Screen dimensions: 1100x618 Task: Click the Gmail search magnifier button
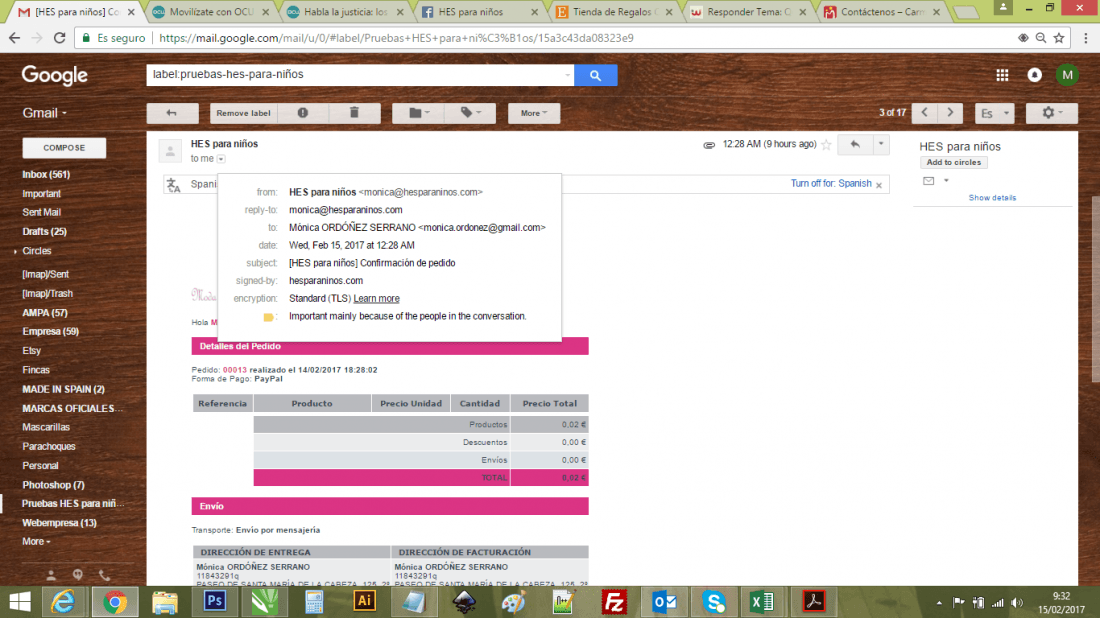pyautogui.click(x=596, y=75)
